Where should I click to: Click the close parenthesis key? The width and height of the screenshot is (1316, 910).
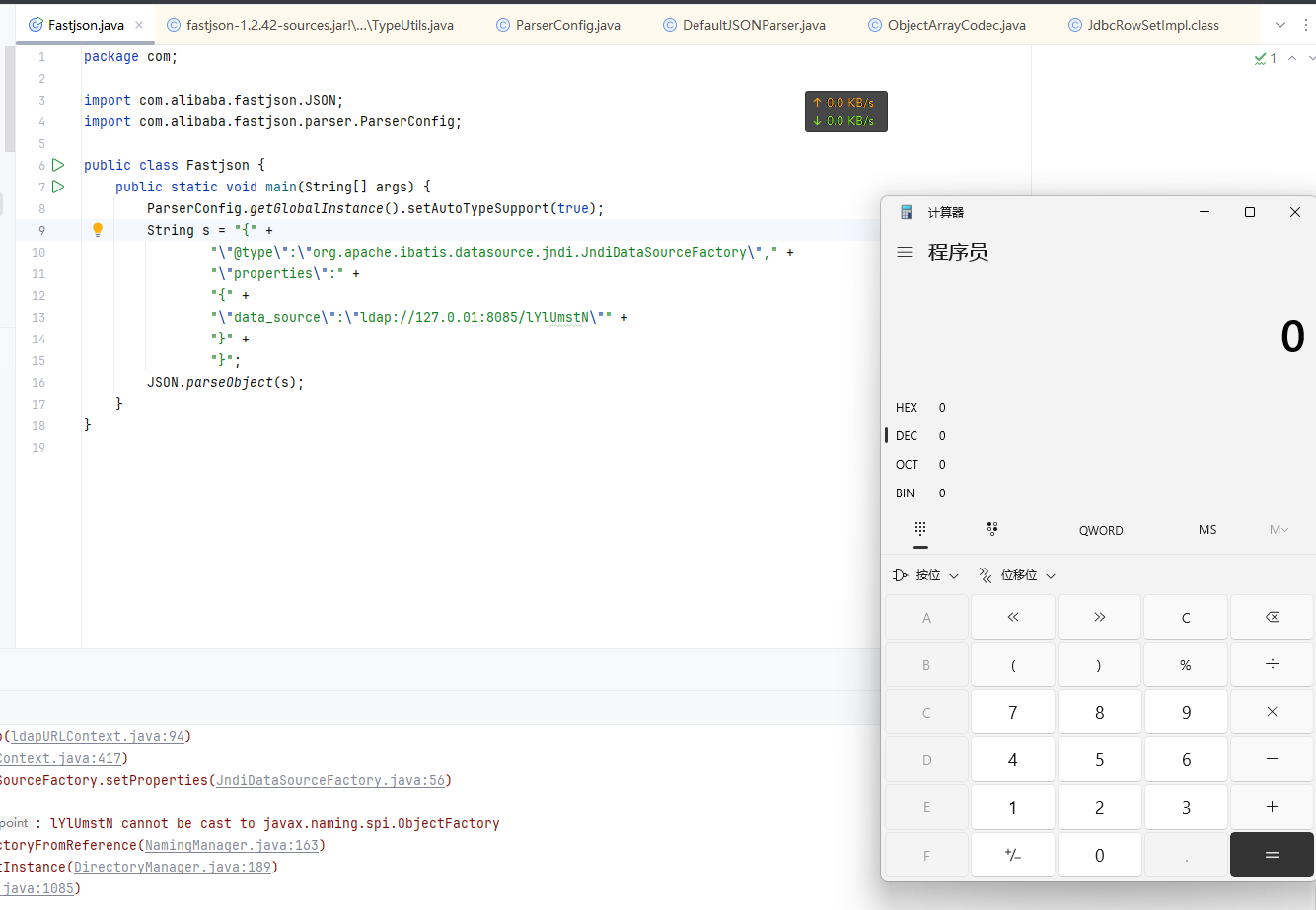[x=1100, y=665]
